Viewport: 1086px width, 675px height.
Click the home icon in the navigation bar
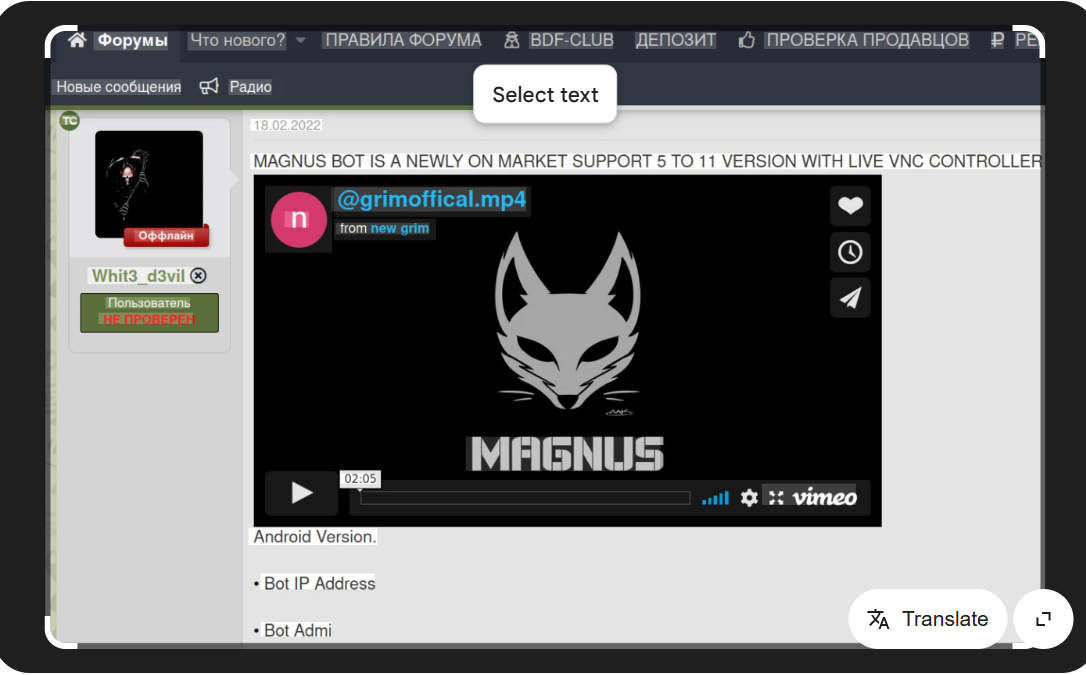(76, 39)
